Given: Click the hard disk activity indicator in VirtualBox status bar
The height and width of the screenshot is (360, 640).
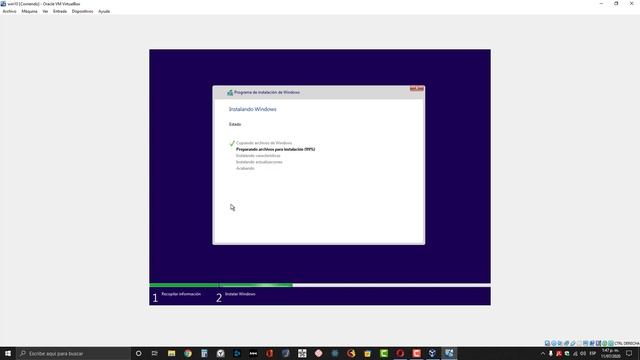Looking at the screenshot, I should 547,343.
